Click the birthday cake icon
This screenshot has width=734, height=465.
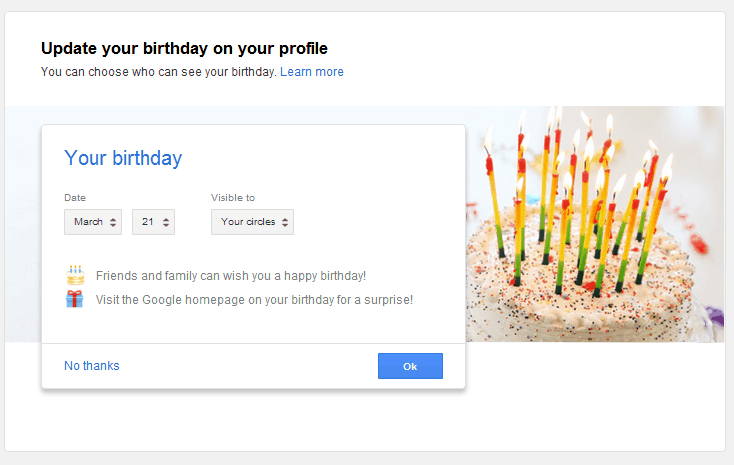tap(75, 275)
